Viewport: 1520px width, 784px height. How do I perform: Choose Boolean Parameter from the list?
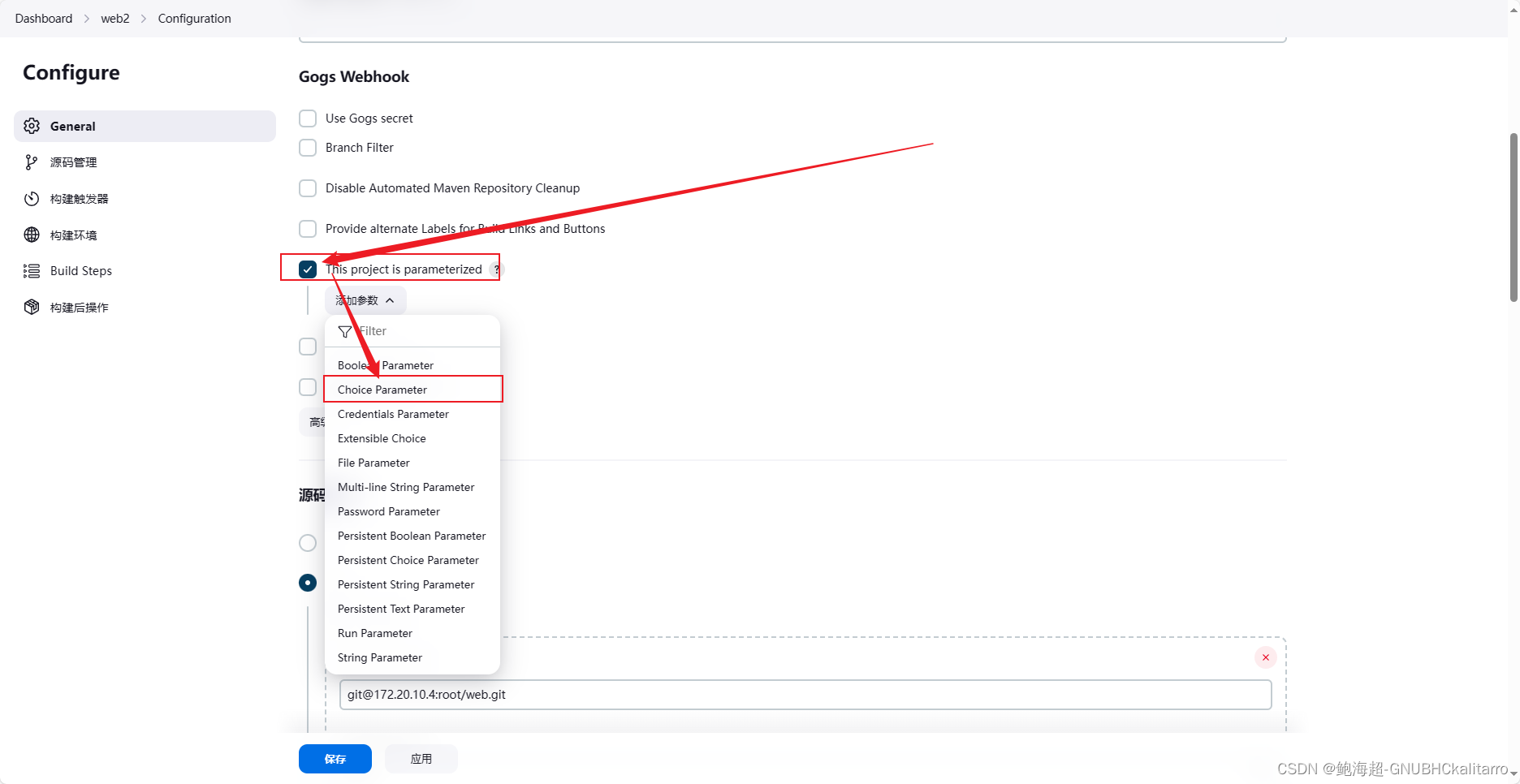point(412,365)
